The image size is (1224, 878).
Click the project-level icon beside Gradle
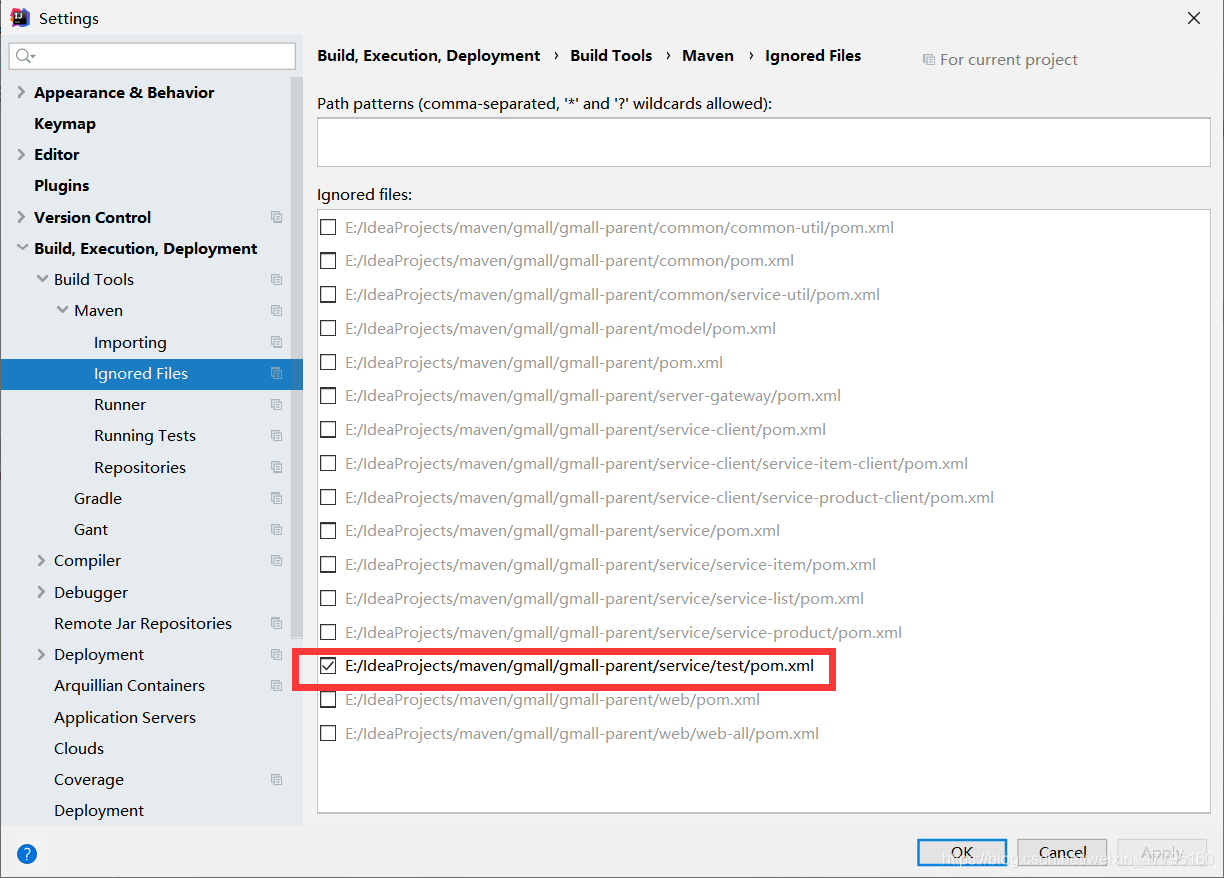(x=276, y=498)
